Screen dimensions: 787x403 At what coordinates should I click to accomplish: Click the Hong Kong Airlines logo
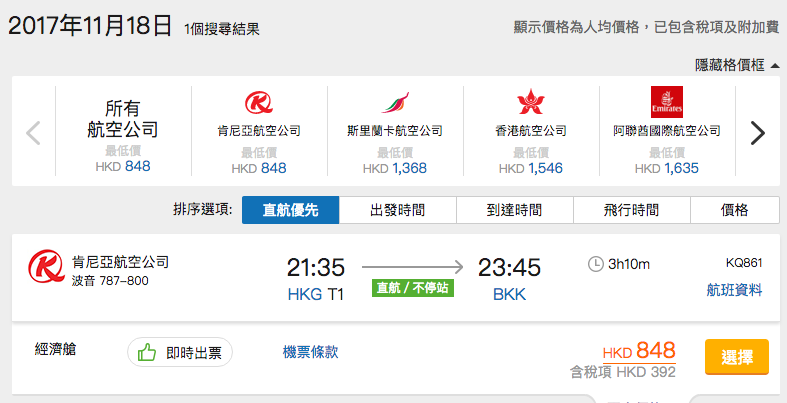coord(531,102)
